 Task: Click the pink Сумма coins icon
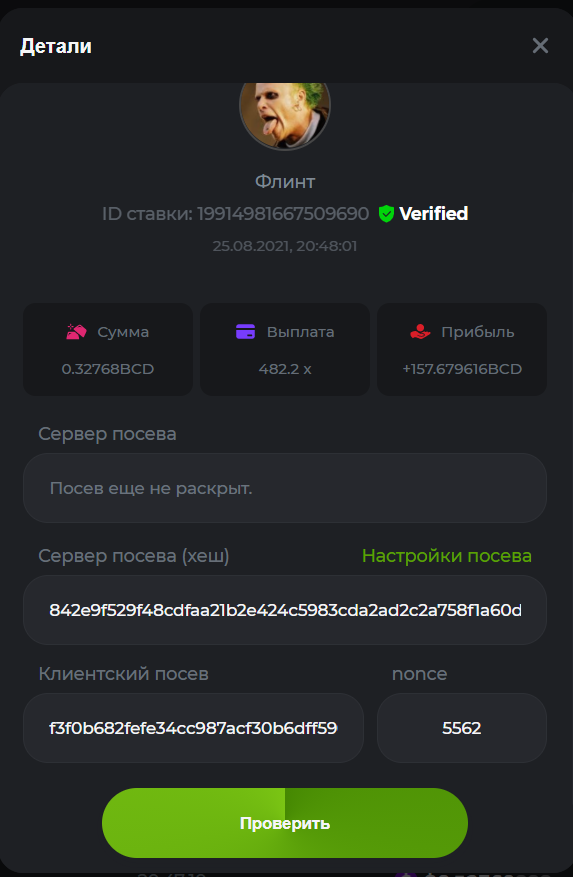click(x=77, y=332)
